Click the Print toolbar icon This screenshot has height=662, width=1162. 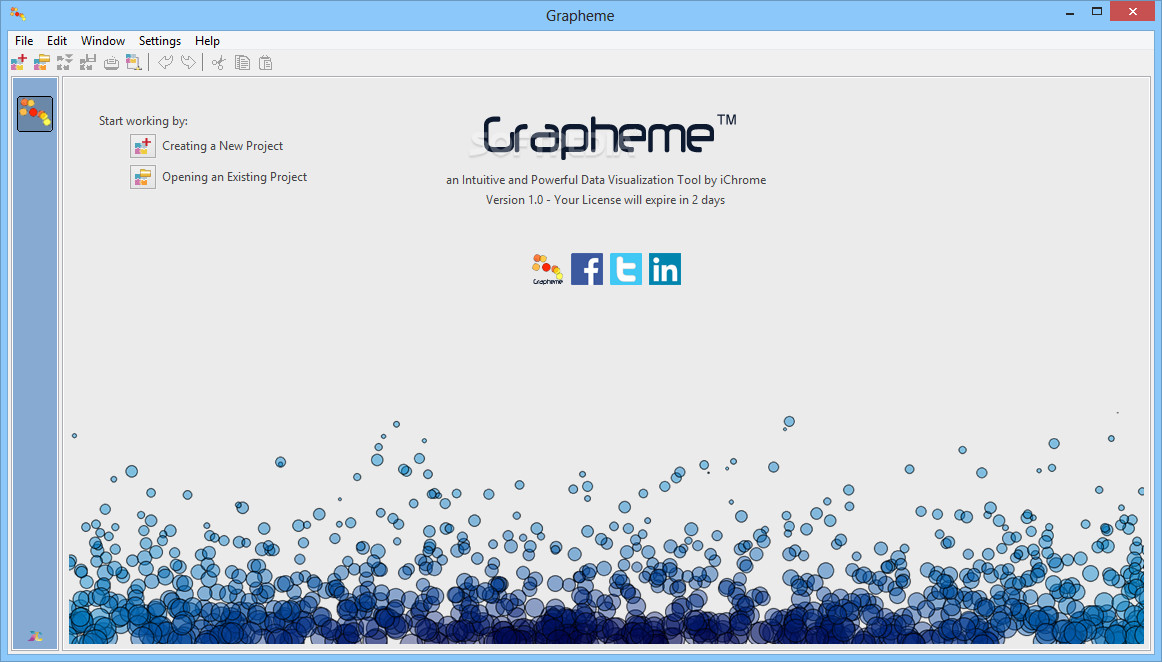[x=111, y=63]
